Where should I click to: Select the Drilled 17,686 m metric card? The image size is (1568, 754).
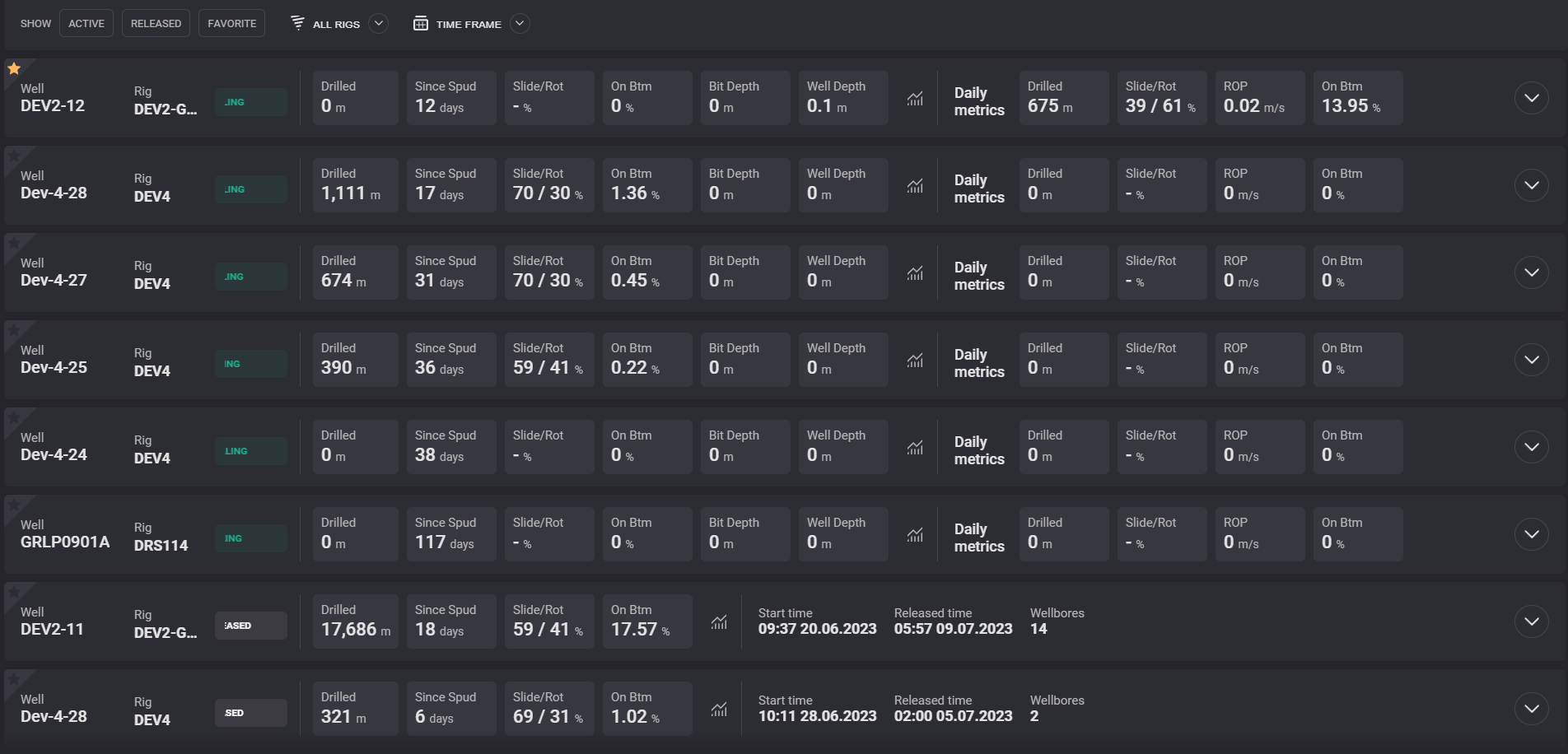click(x=355, y=621)
